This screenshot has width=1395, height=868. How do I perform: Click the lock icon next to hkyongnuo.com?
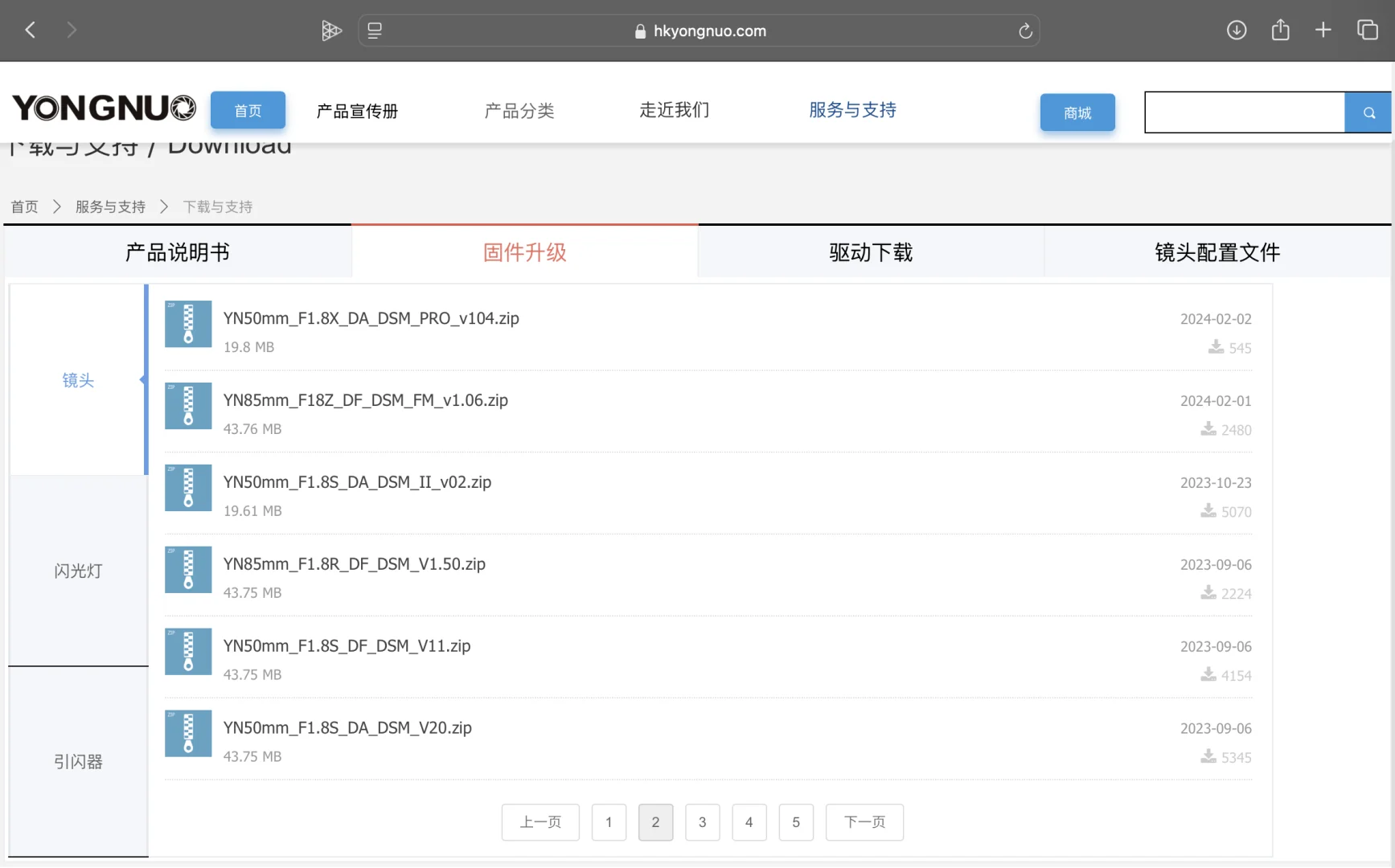[x=640, y=31]
